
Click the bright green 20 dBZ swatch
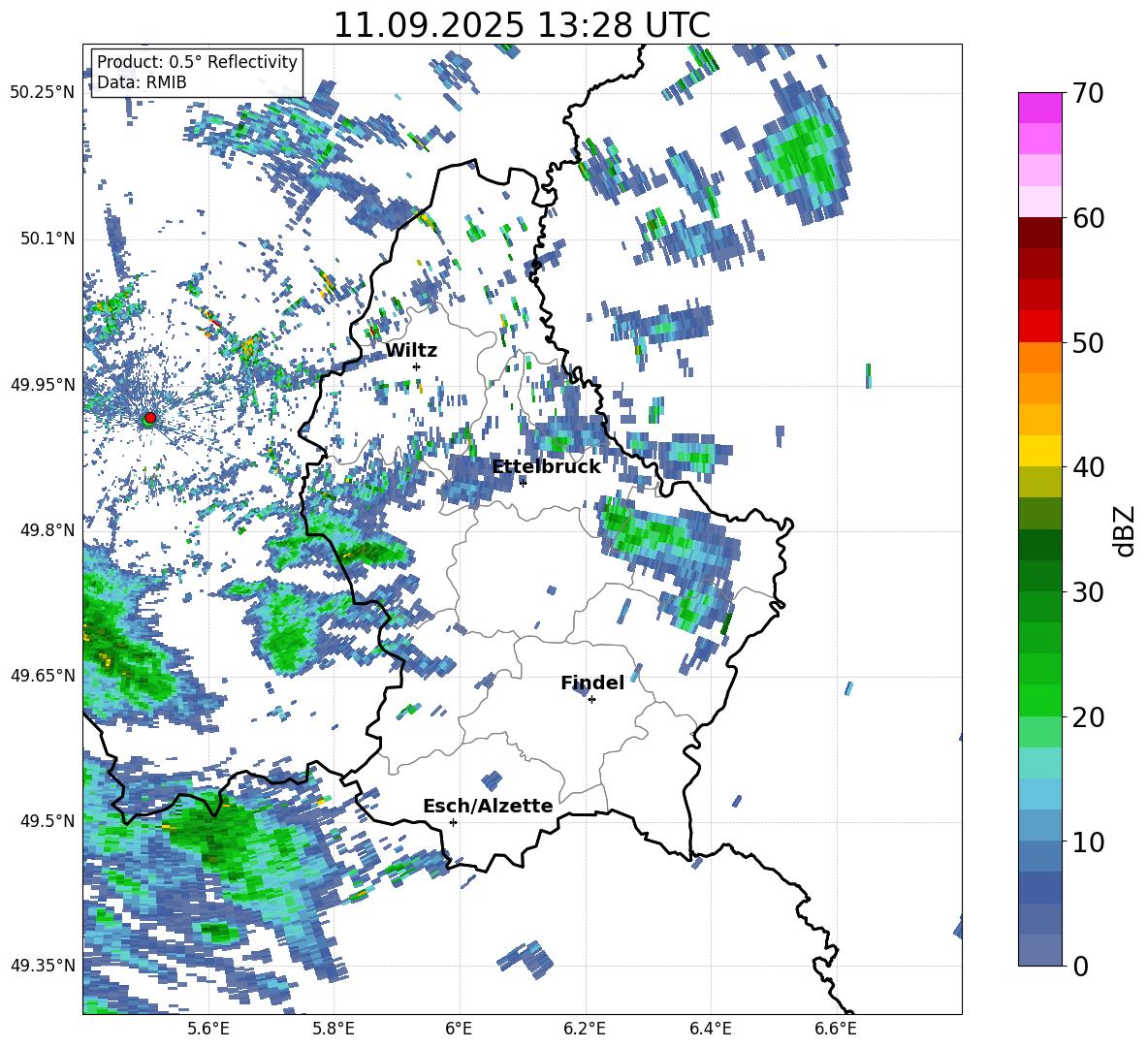point(1039,700)
